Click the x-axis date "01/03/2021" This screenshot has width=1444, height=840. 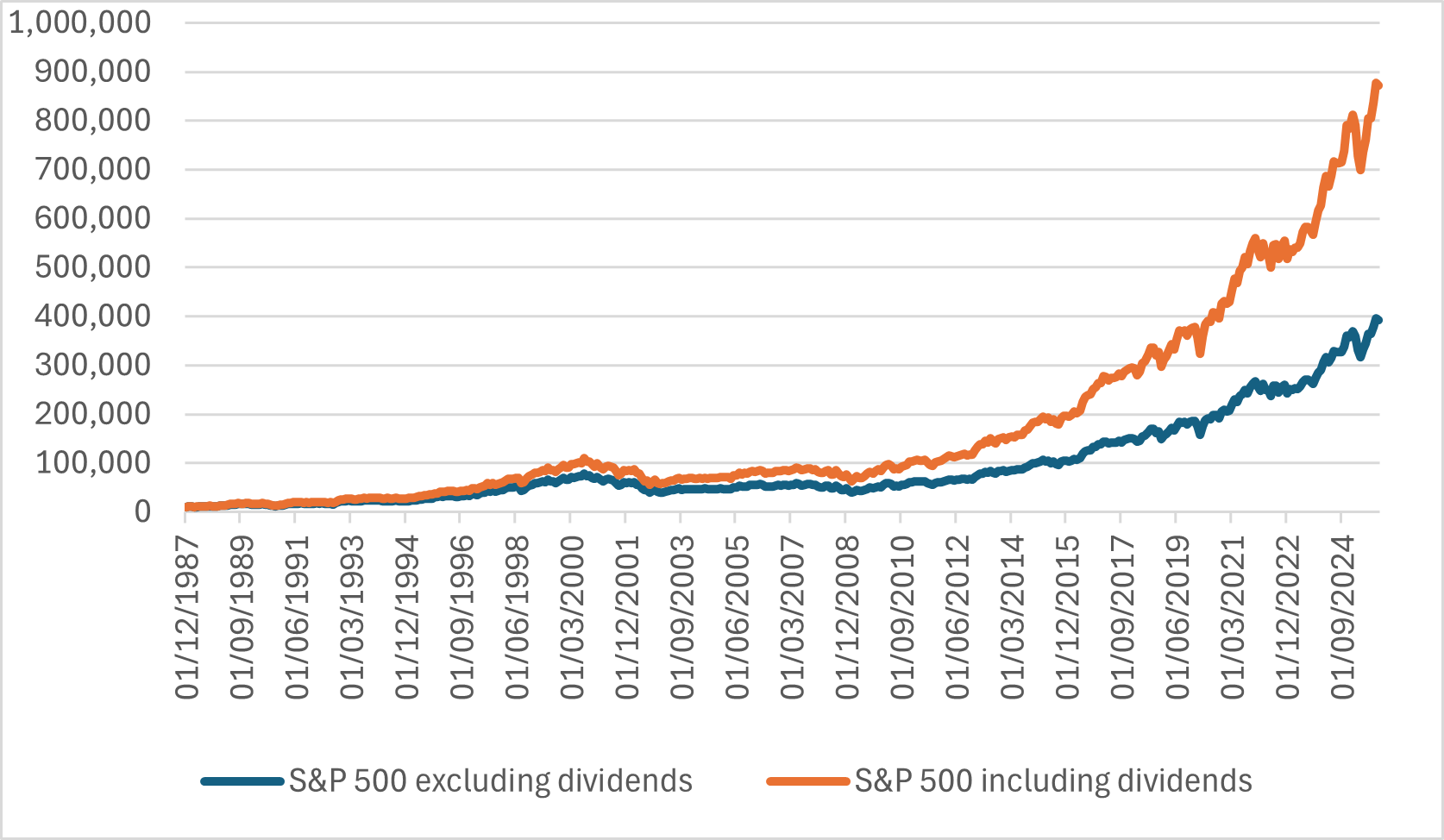[x=1233, y=617]
